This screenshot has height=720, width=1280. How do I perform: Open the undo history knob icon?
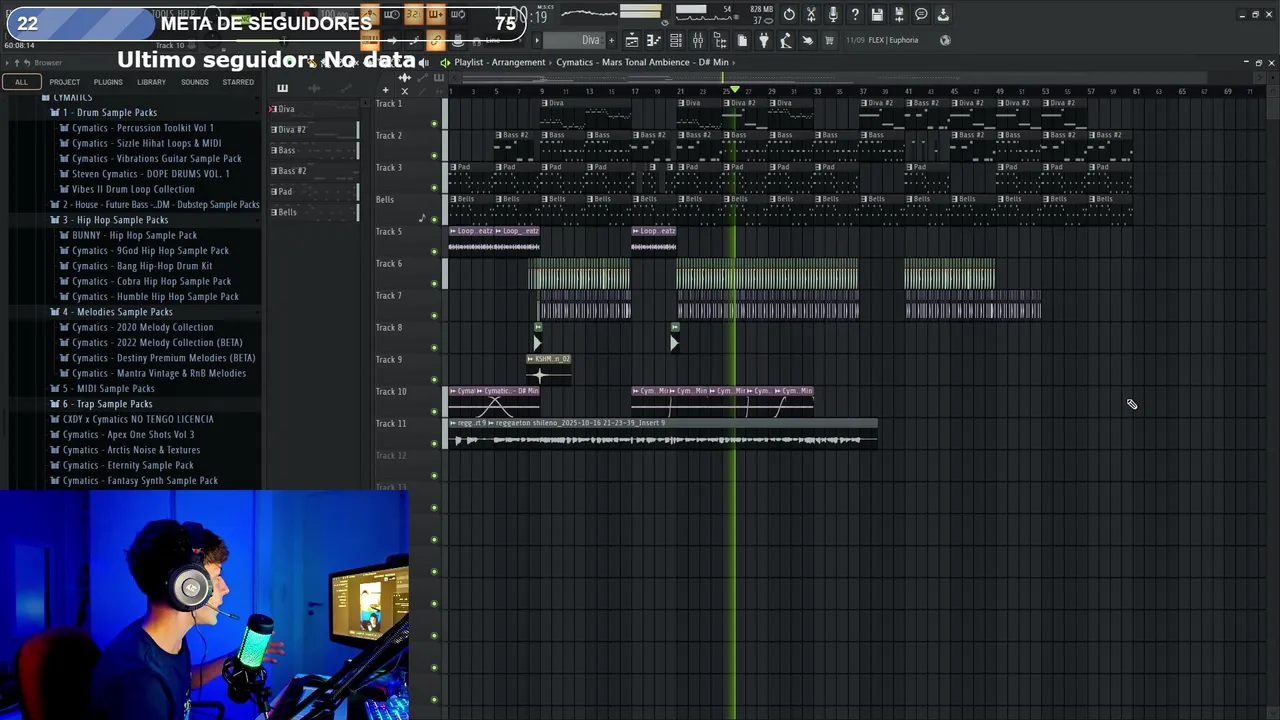pyautogui.click(x=789, y=14)
